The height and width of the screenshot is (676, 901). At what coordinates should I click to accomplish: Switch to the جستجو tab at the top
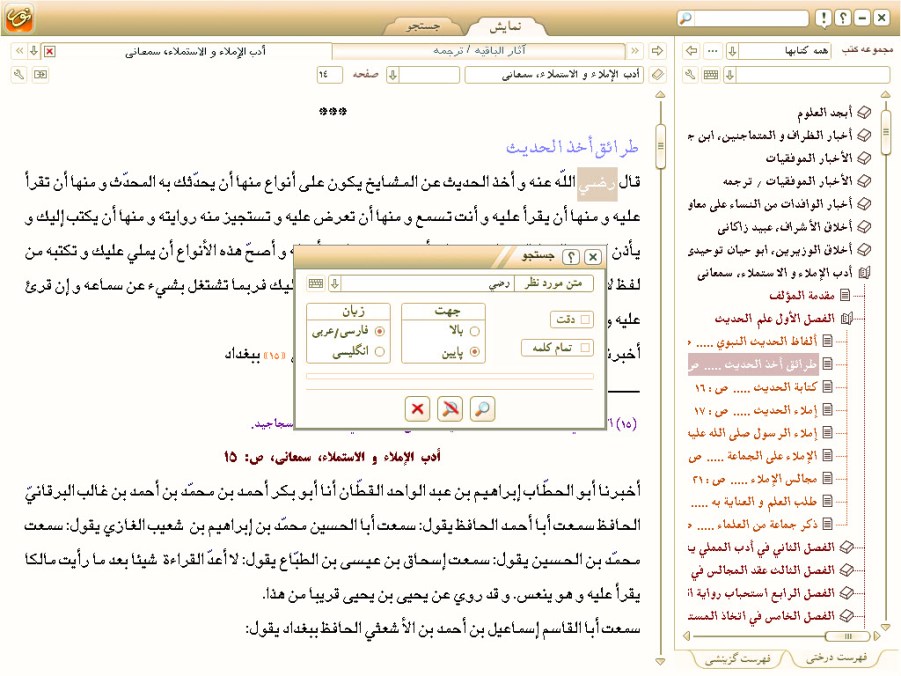pyautogui.click(x=423, y=26)
